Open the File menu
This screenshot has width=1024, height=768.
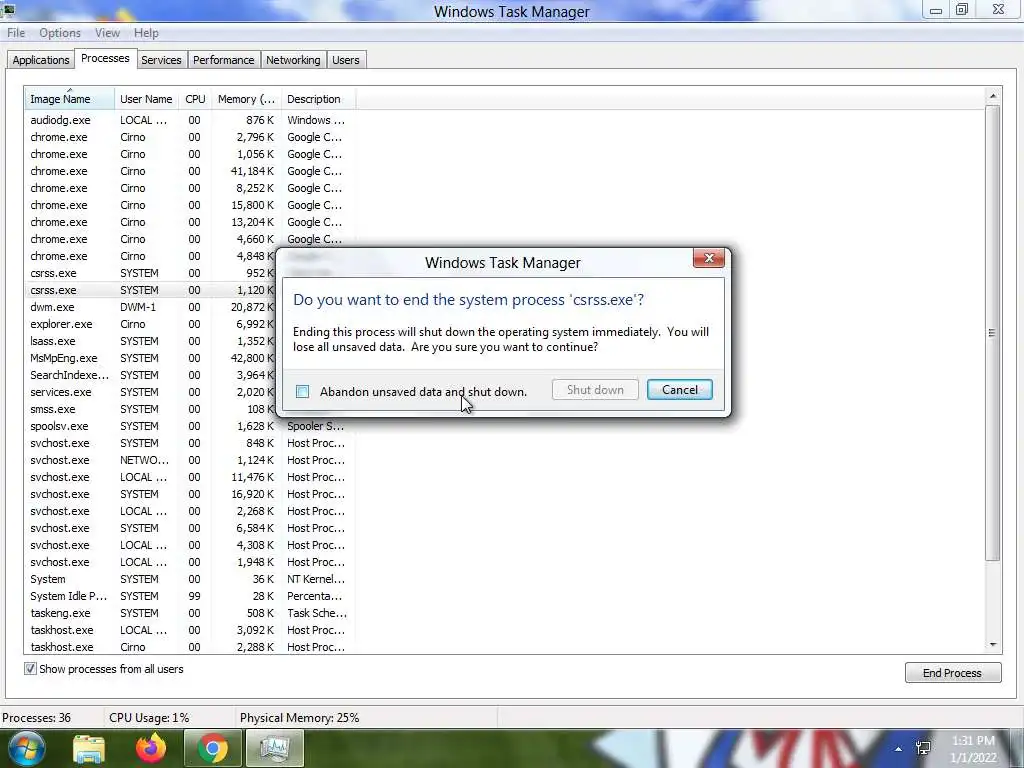tap(16, 33)
